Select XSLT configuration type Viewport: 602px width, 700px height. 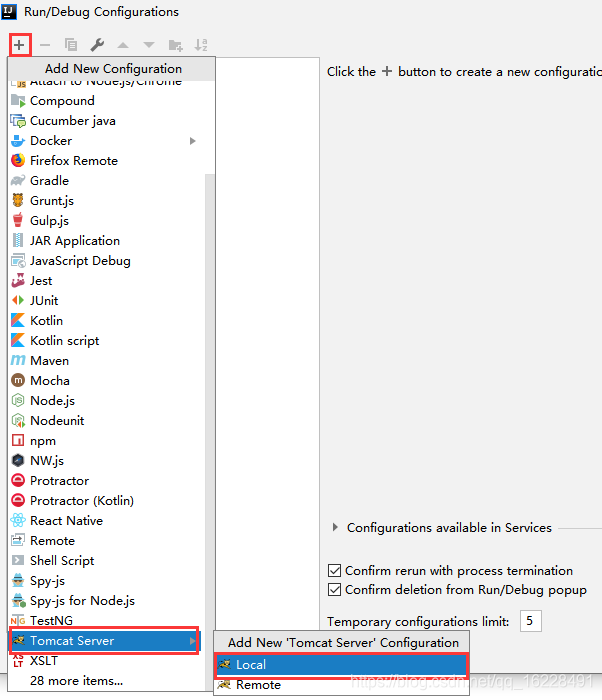(x=107, y=661)
